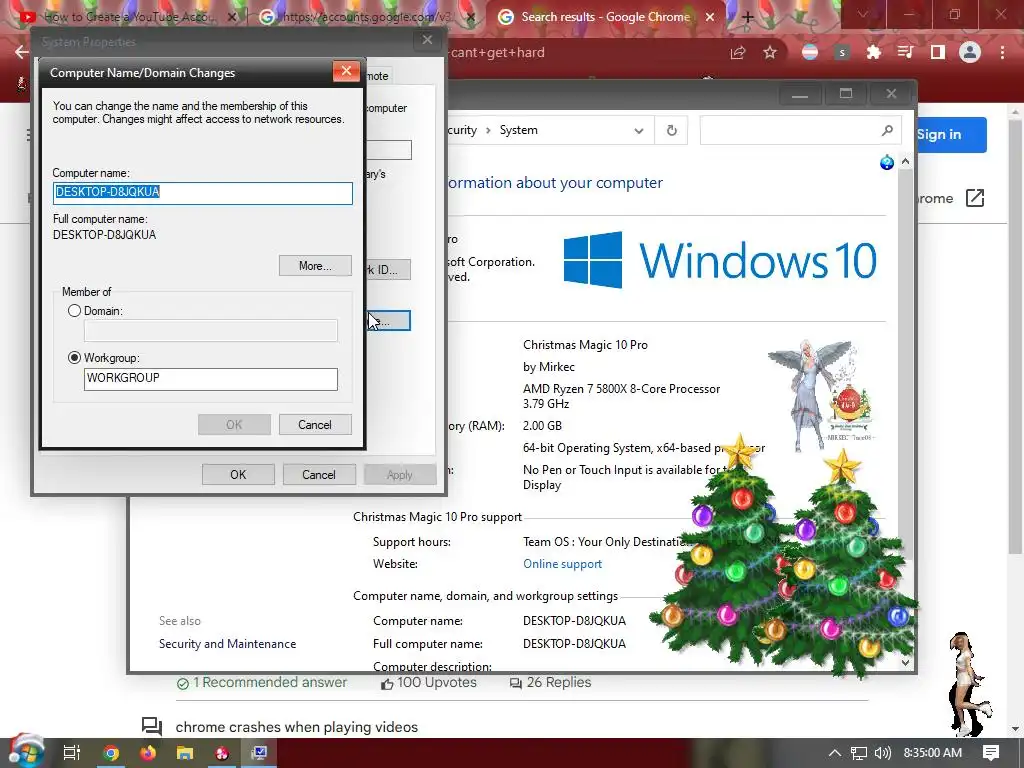This screenshot has height=768, width=1024.
Task: Click the Network ID... button in System Properties
Action: click(389, 270)
